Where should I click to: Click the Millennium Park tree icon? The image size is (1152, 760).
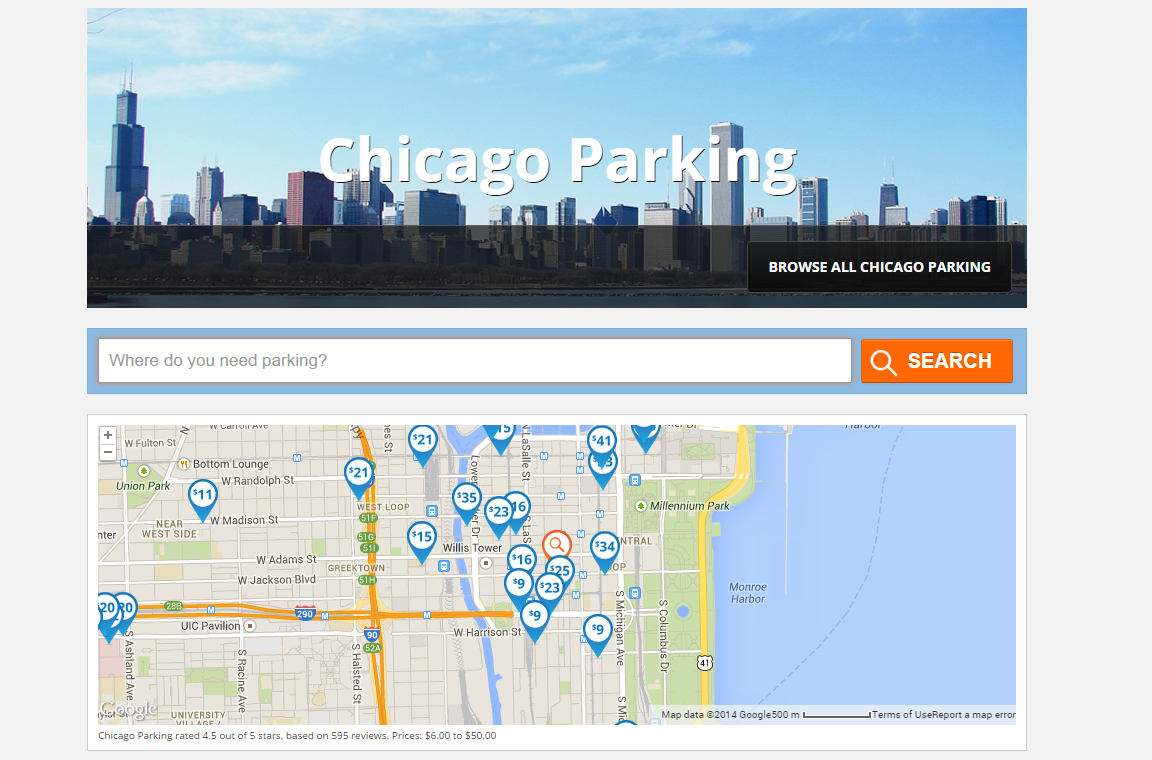click(x=641, y=506)
